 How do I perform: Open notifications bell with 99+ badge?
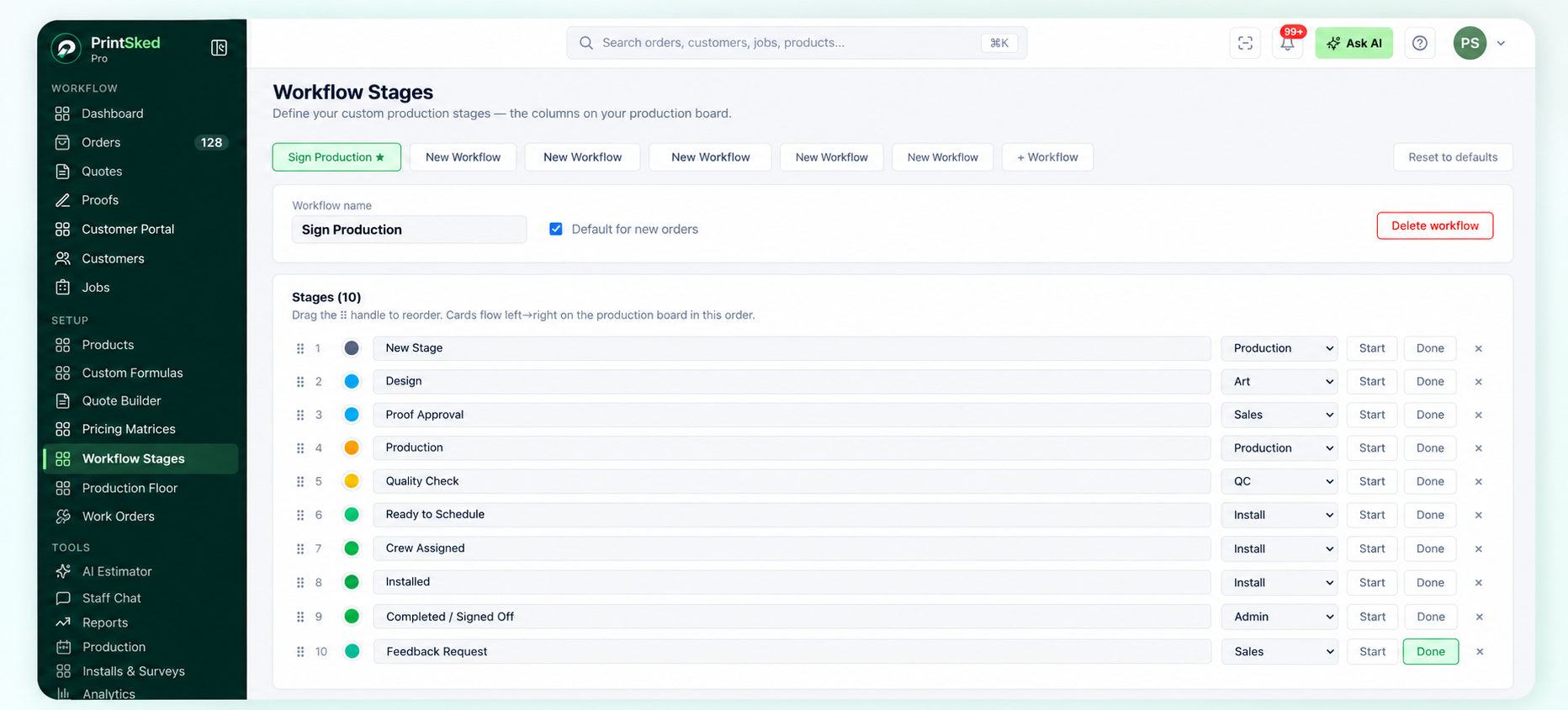1288,43
